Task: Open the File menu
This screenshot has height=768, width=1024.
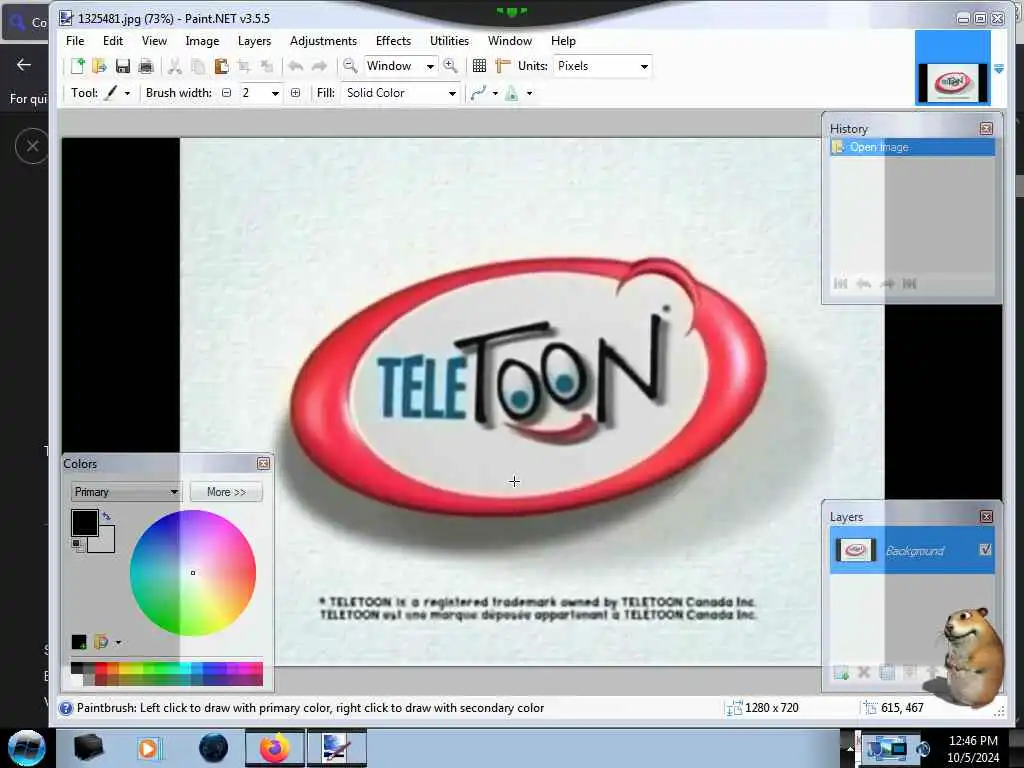Action: coord(75,40)
